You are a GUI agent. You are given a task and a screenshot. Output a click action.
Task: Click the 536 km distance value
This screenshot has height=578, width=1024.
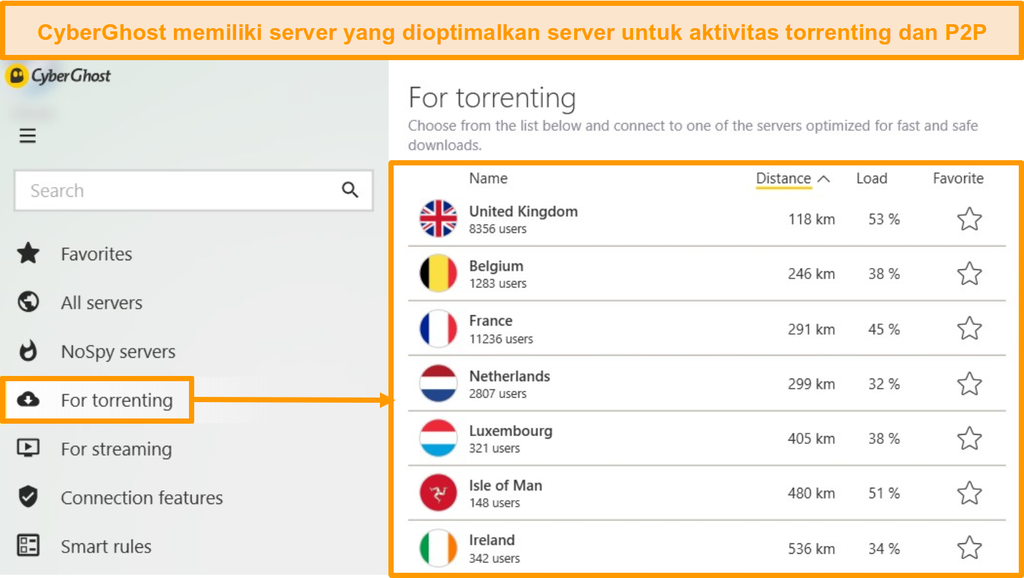click(811, 549)
